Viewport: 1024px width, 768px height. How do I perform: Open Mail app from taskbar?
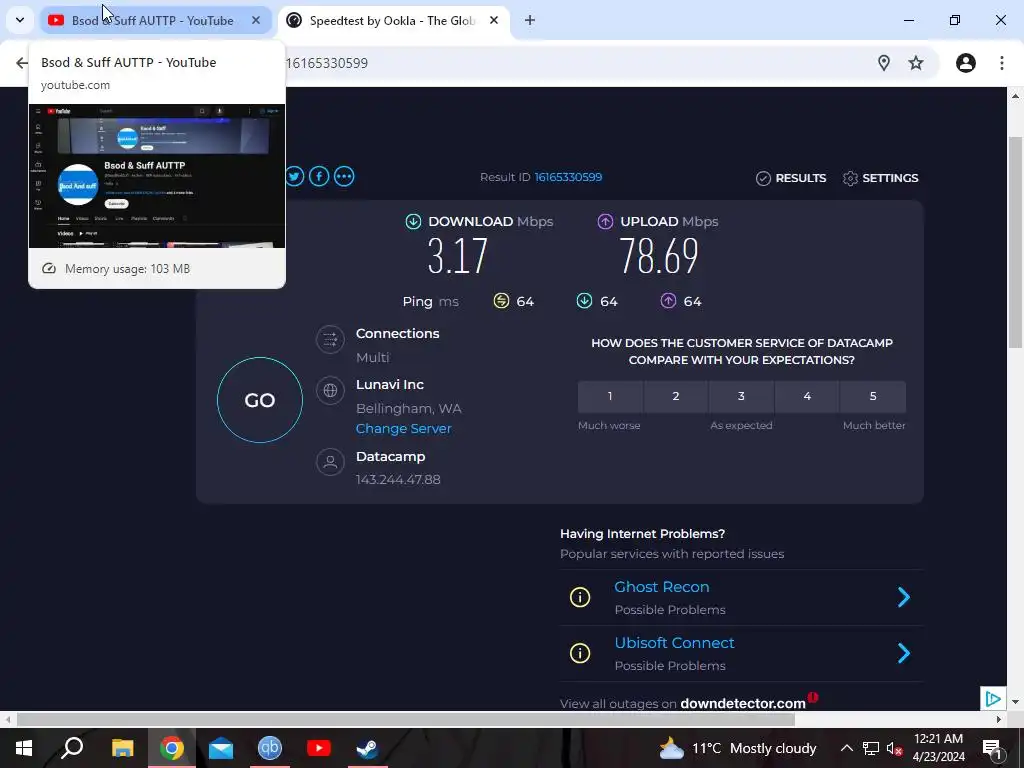tap(221, 748)
